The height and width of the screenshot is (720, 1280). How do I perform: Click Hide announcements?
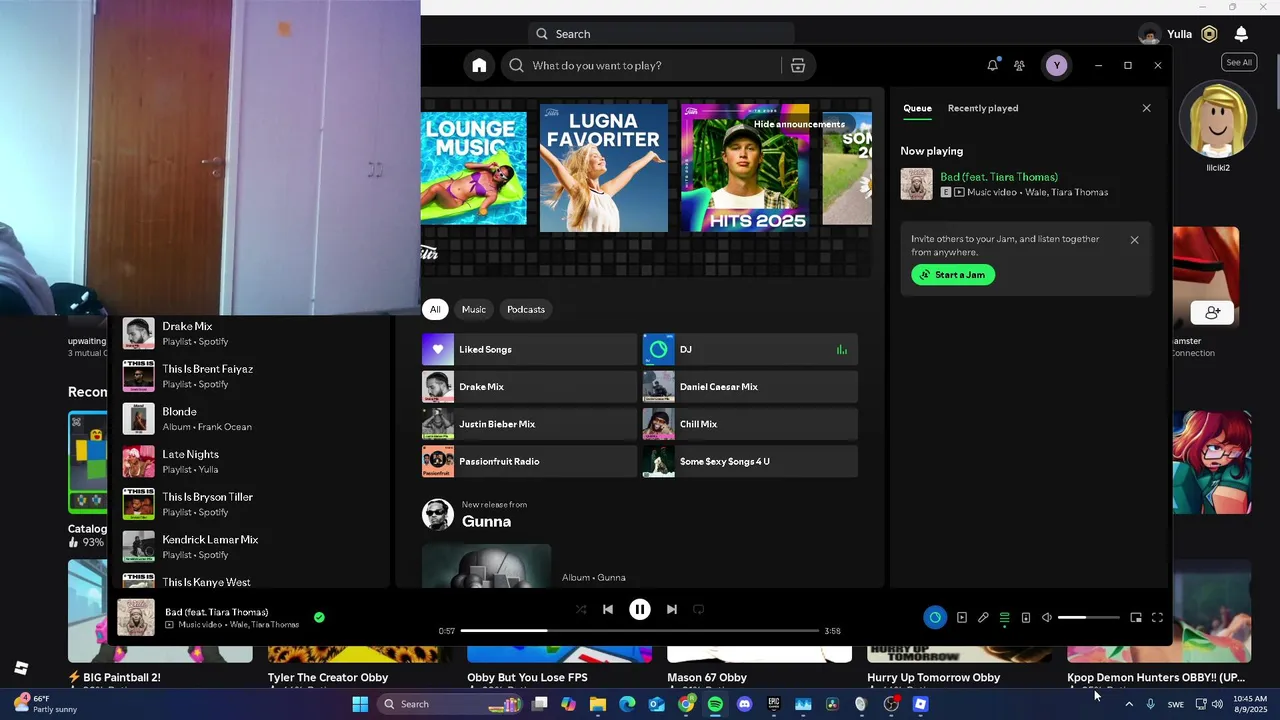click(799, 124)
